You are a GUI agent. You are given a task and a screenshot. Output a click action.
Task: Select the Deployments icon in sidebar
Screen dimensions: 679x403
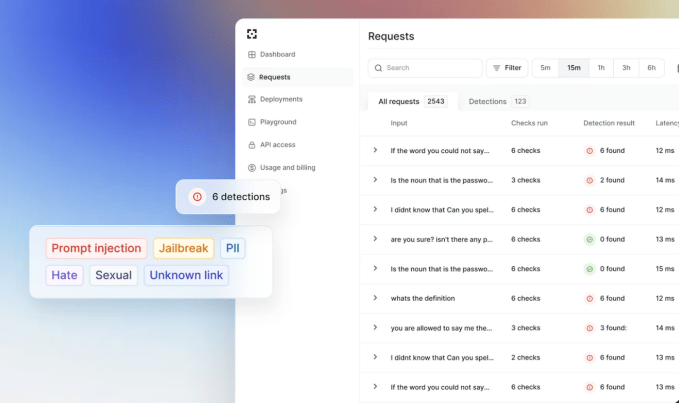coord(252,99)
